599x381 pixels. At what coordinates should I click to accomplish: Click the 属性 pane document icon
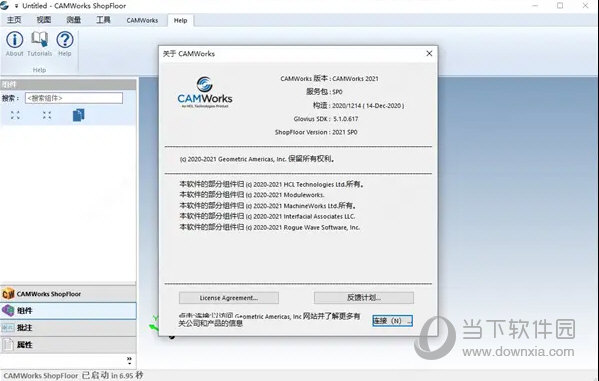pos(8,344)
